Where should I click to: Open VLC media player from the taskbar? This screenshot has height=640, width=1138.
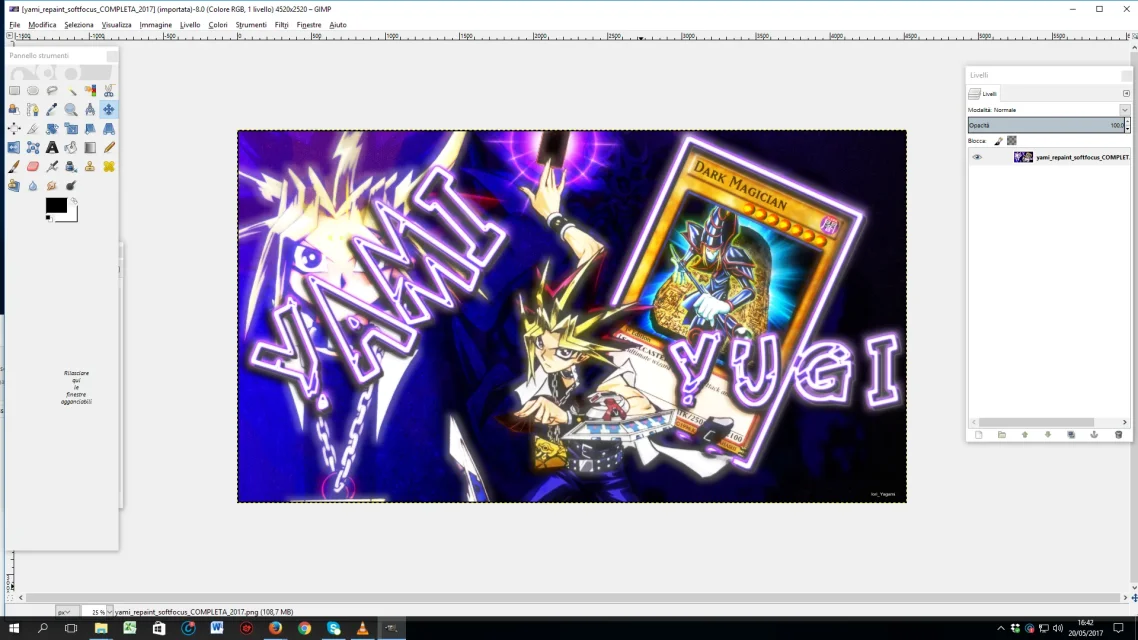362,628
